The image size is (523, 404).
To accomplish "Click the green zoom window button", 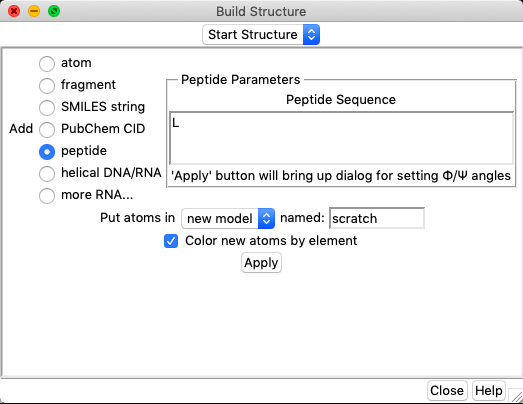I will click(x=54, y=11).
